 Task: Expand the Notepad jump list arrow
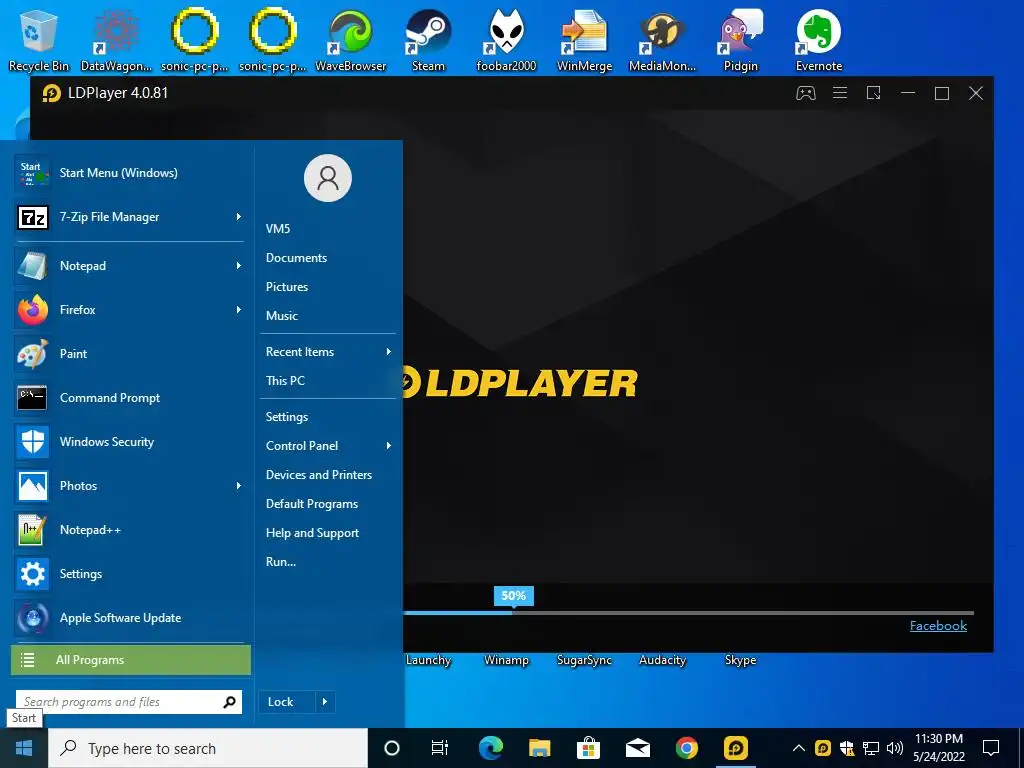(239, 266)
